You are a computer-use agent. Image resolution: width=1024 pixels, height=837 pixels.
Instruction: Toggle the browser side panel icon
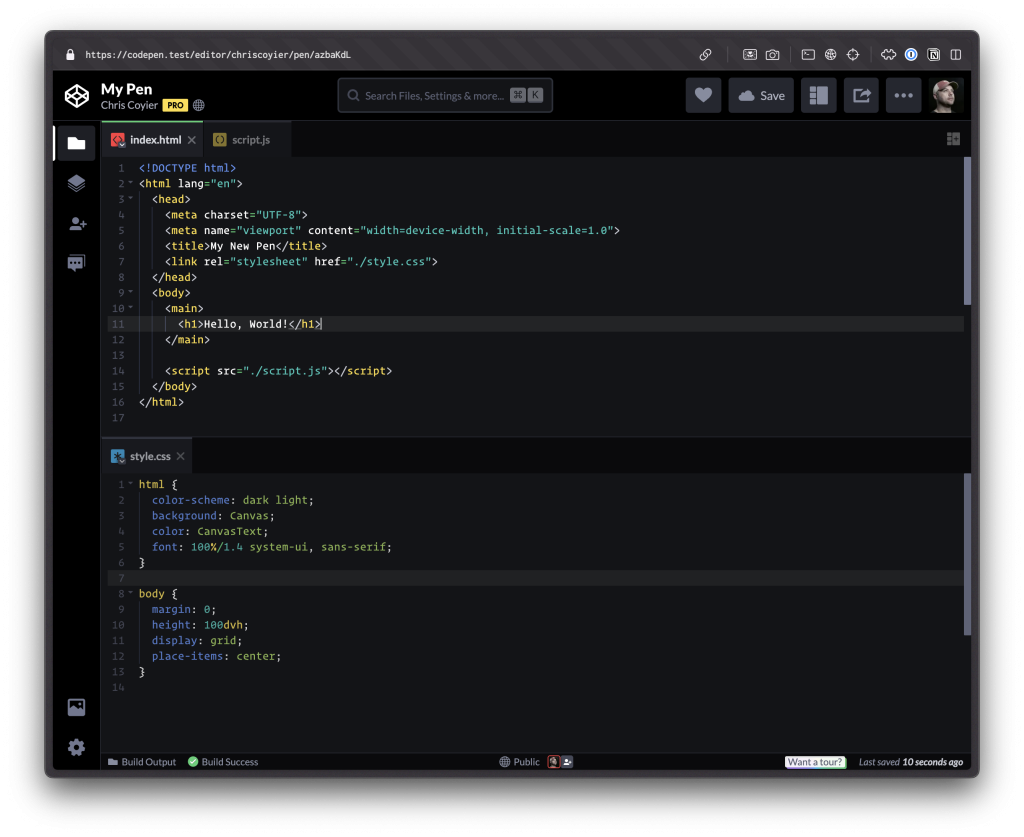956,55
